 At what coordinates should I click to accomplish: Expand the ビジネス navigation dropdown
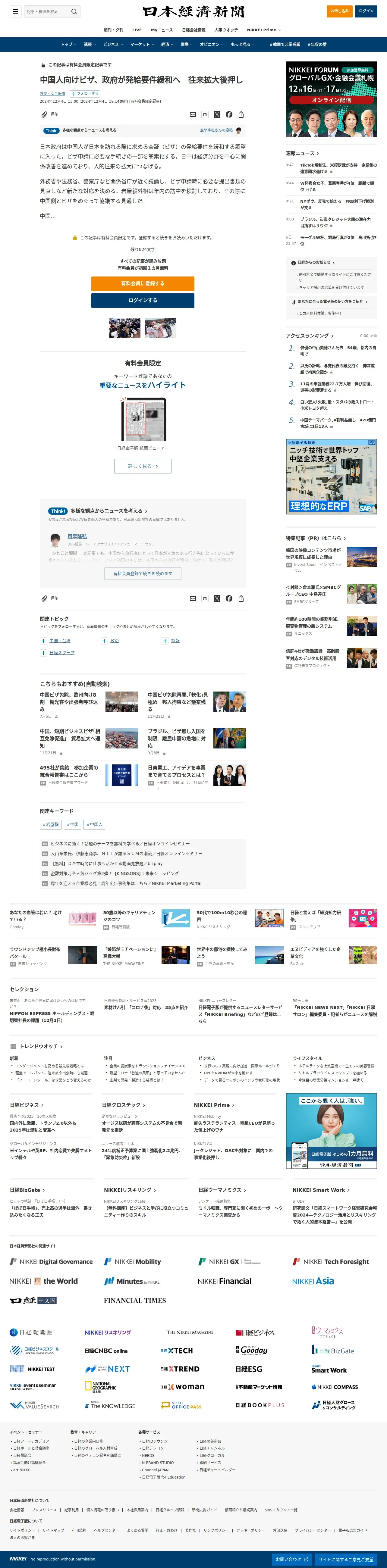[113, 45]
